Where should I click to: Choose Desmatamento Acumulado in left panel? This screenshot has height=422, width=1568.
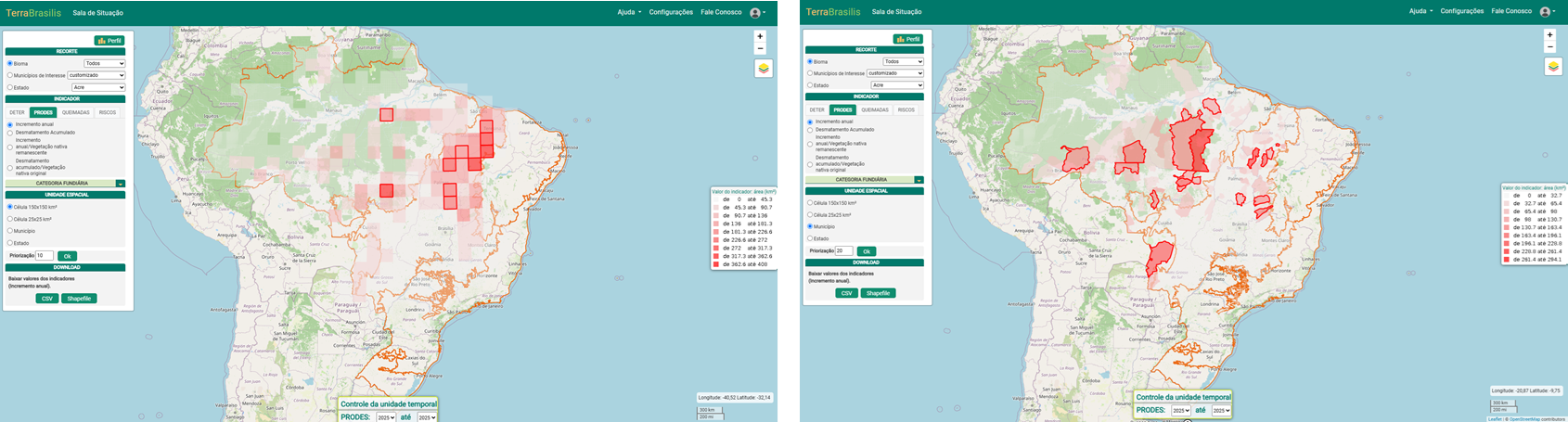10,133
